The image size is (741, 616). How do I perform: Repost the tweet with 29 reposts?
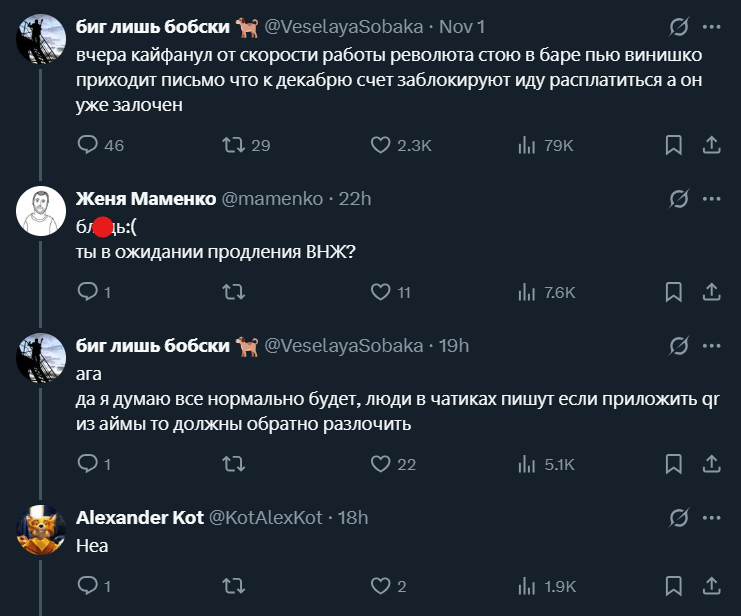point(233,145)
